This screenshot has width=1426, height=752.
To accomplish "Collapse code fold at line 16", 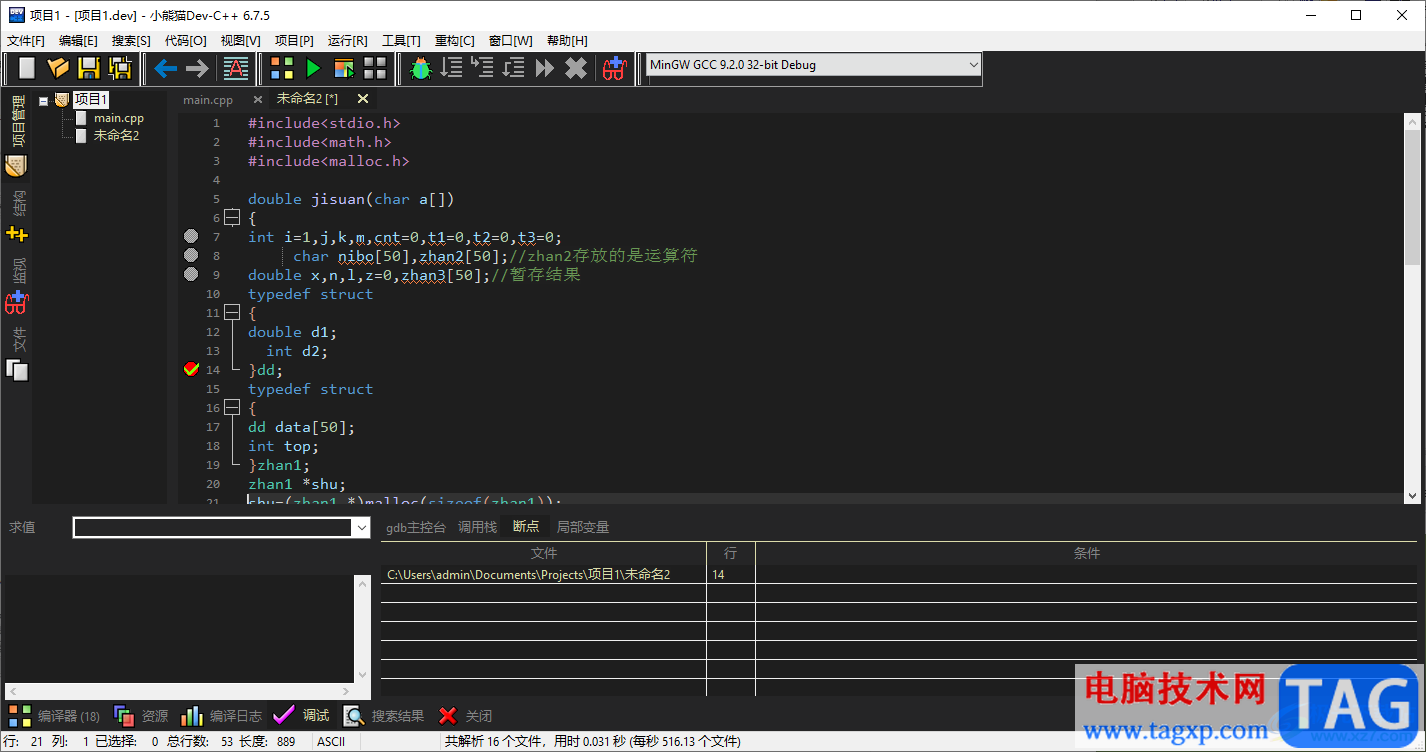I will click(x=232, y=408).
